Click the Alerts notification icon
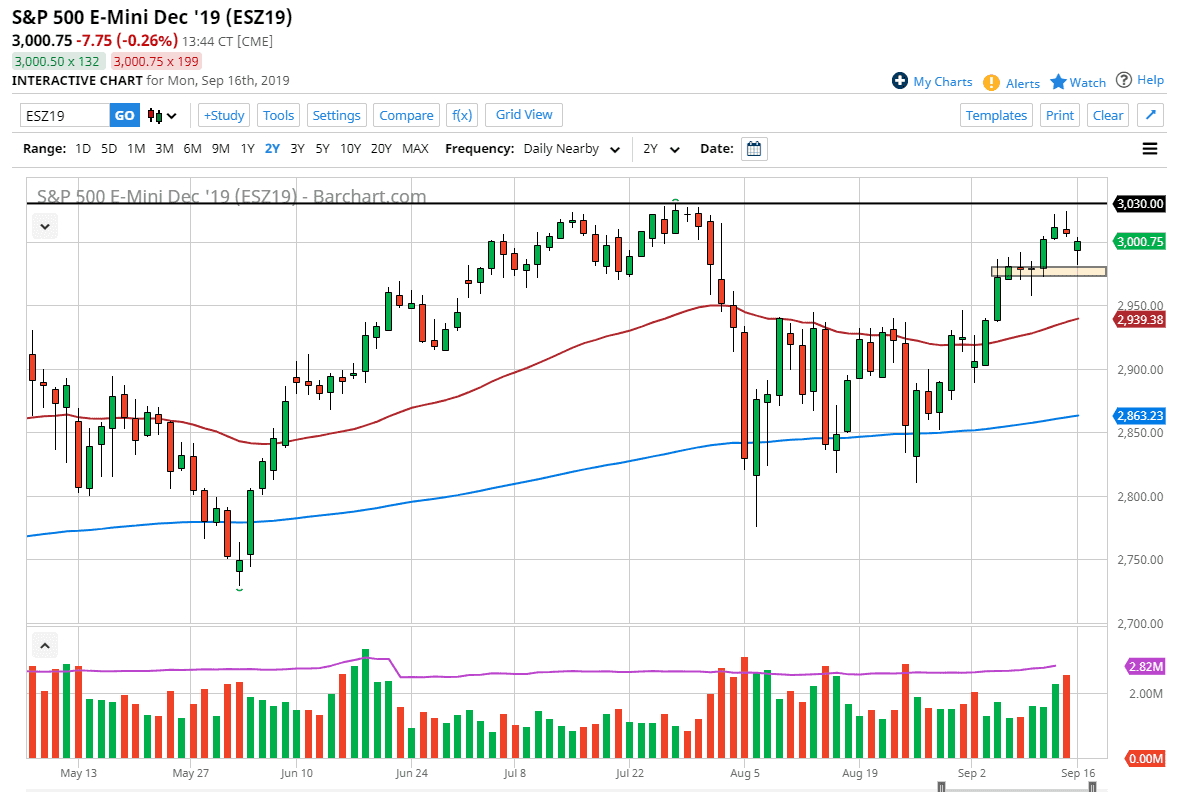 tap(991, 81)
